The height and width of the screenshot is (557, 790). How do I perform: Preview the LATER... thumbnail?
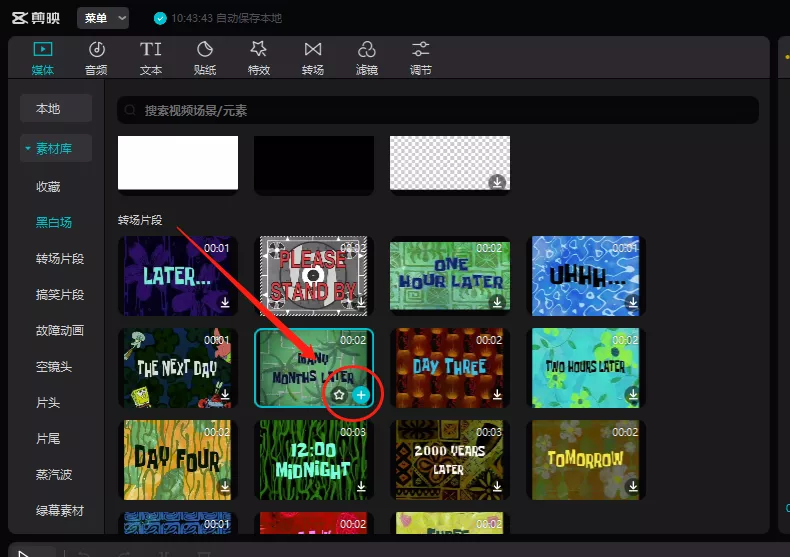tap(178, 276)
